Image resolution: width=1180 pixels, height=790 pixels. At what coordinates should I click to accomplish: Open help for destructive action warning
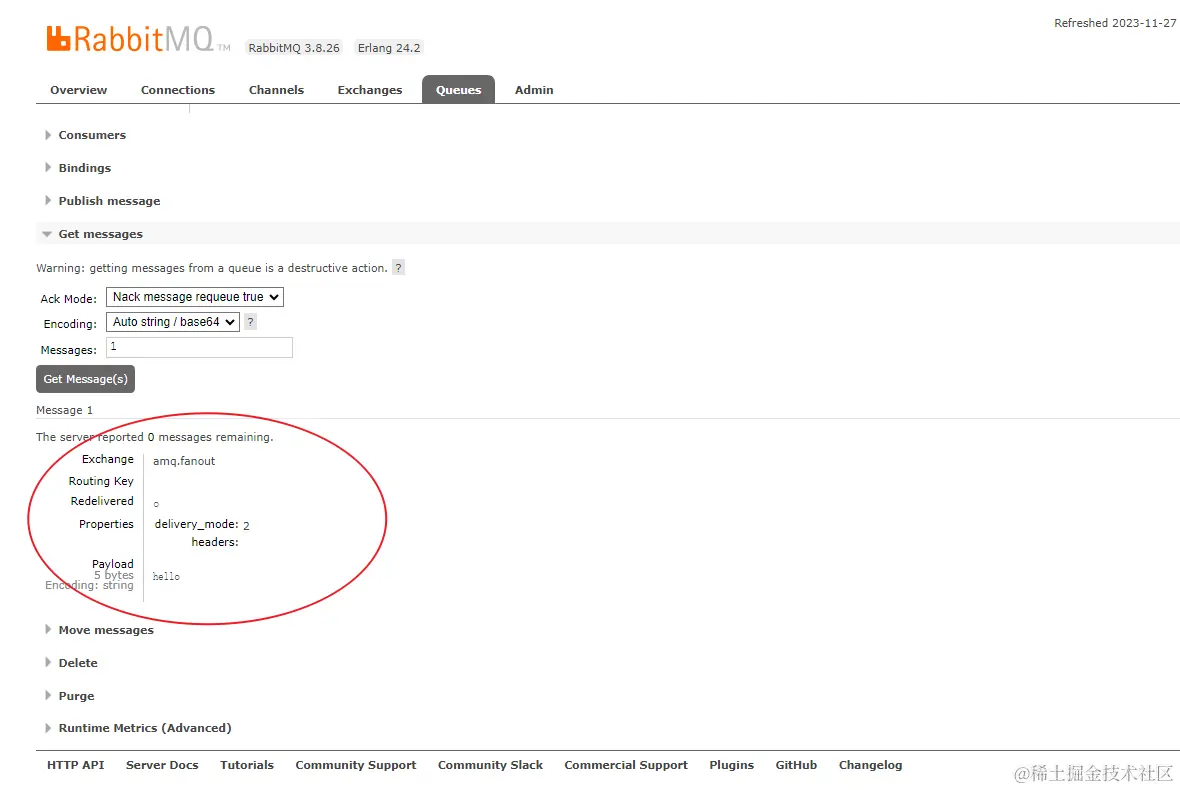point(399,268)
